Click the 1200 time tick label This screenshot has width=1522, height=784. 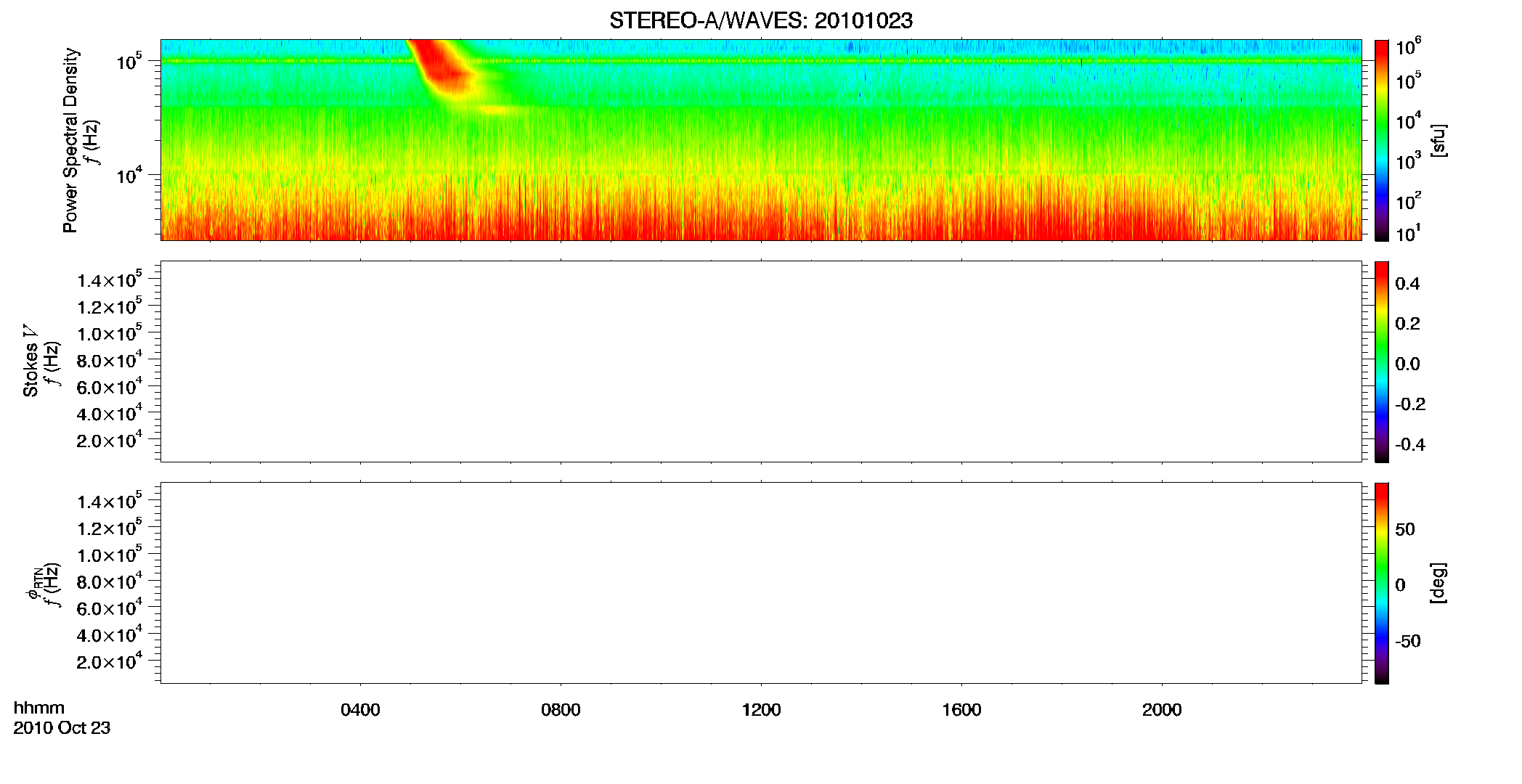(x=761, y=710)
